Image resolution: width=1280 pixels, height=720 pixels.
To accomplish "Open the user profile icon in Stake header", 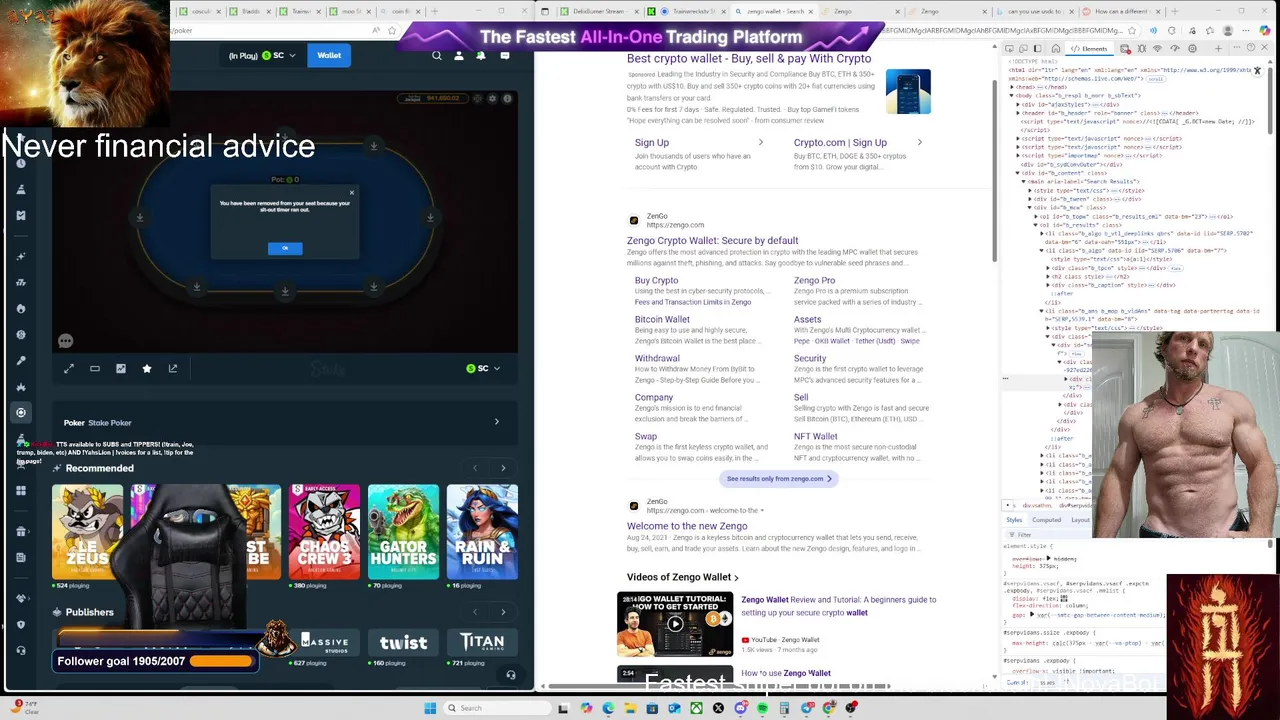I will (459, 56).
